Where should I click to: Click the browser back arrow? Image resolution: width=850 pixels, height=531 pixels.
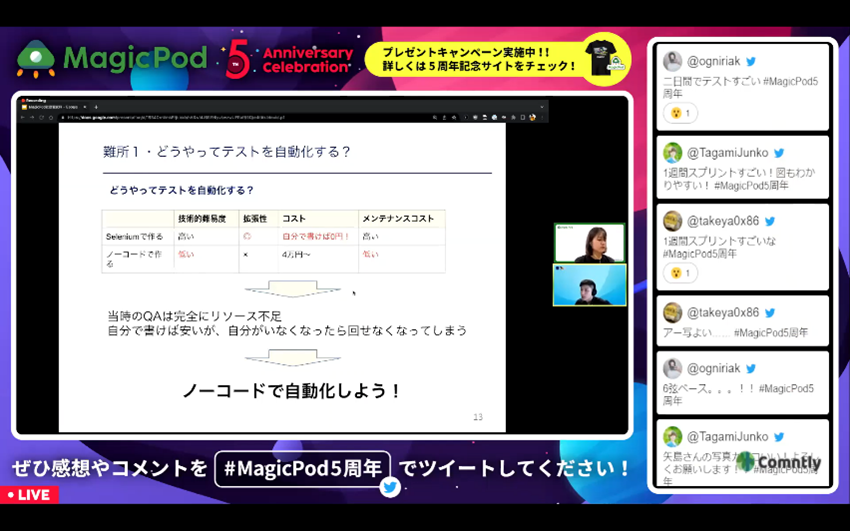(23, 117)
